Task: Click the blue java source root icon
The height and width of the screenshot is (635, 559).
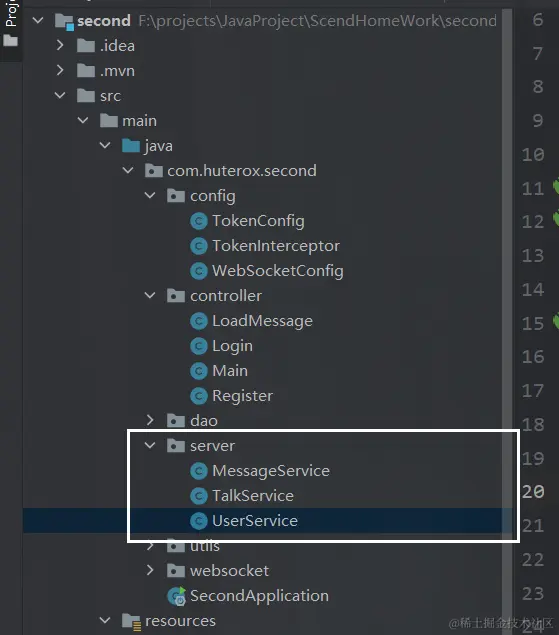Action: [x=131, y=146]
